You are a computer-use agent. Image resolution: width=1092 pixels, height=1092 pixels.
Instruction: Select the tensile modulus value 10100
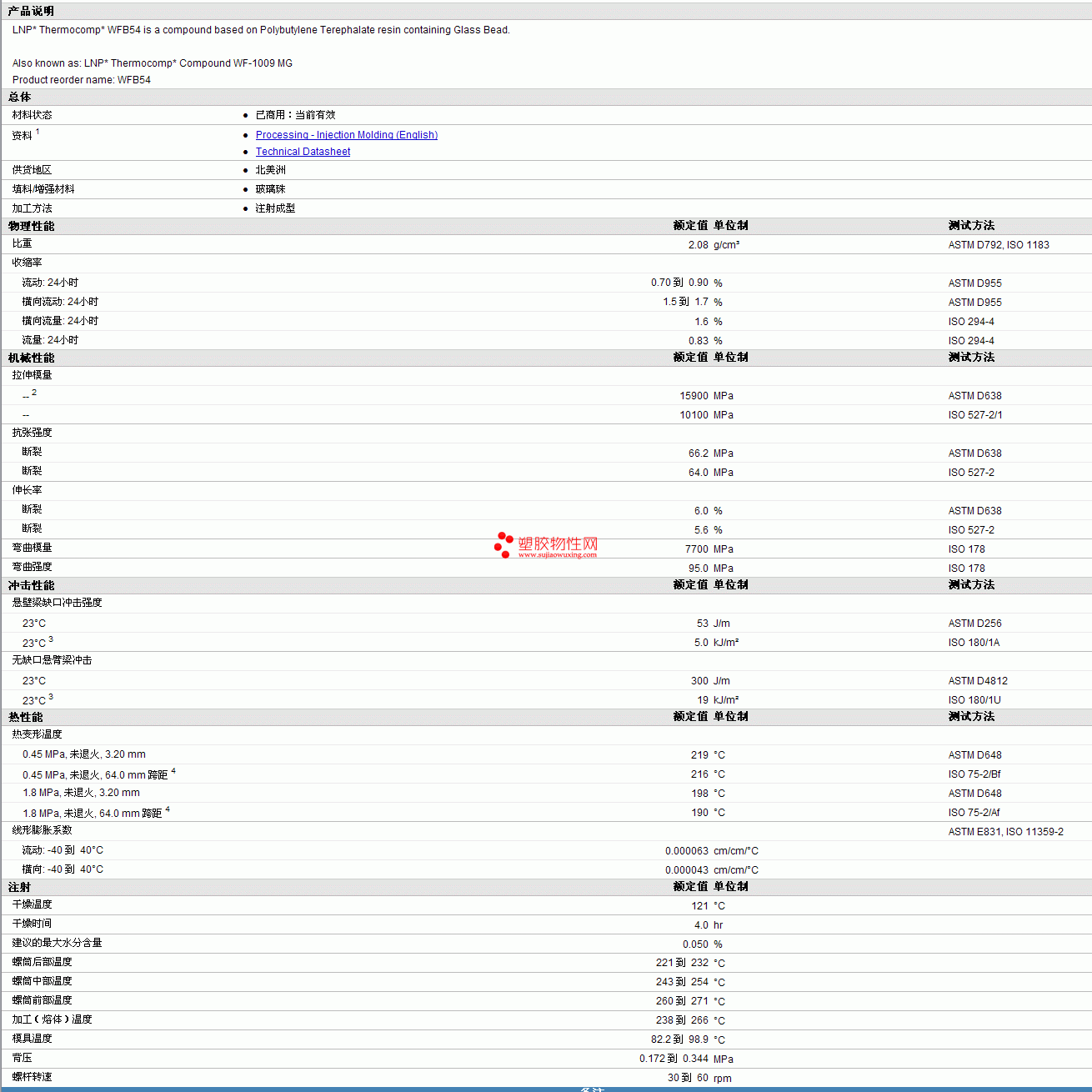coord(694,415)
